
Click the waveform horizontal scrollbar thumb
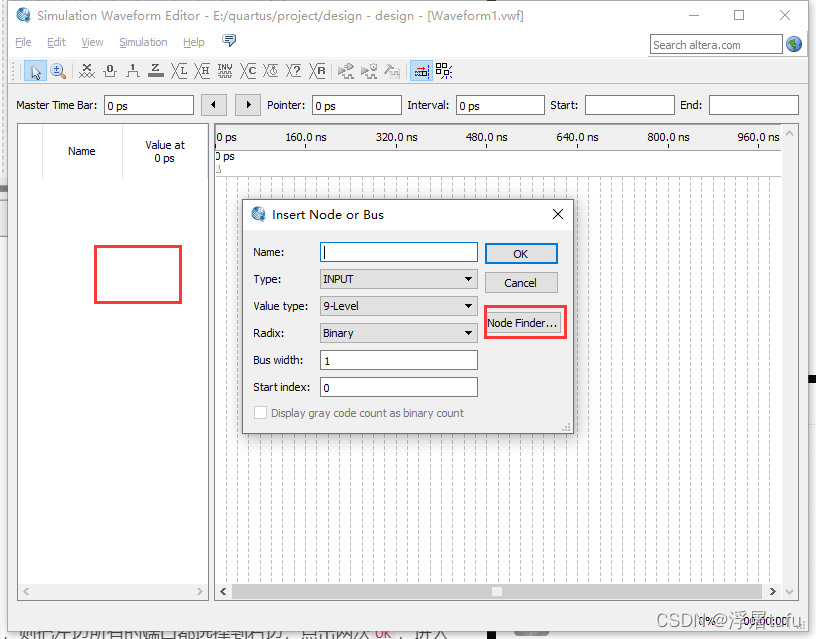click(497, 592)
